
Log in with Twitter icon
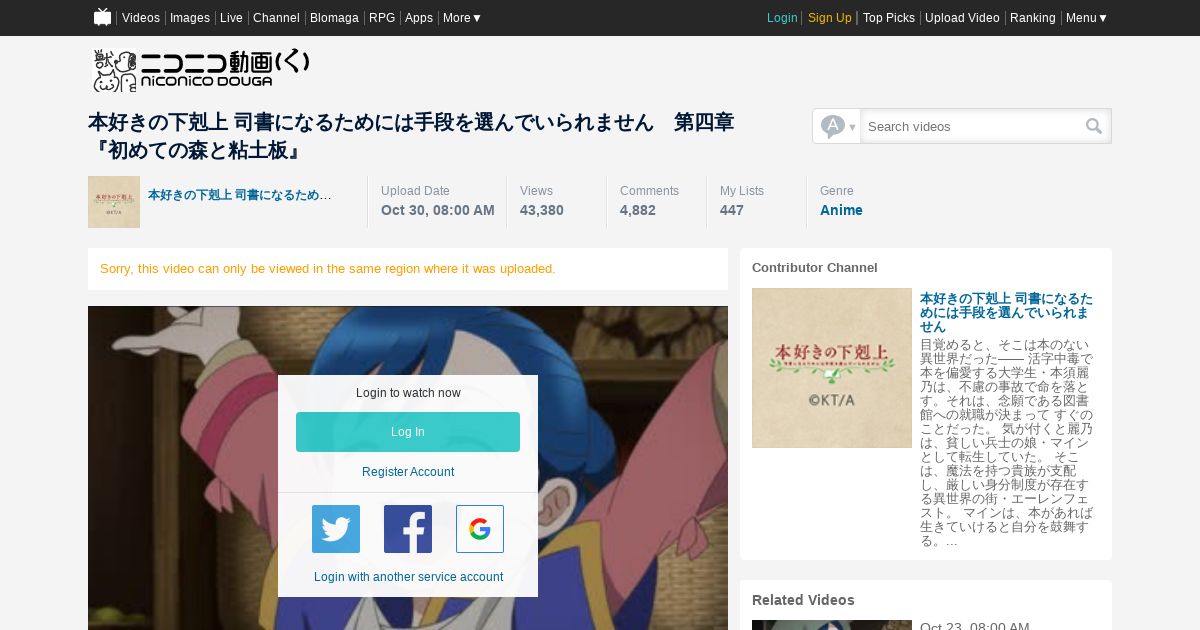(336, 529)
